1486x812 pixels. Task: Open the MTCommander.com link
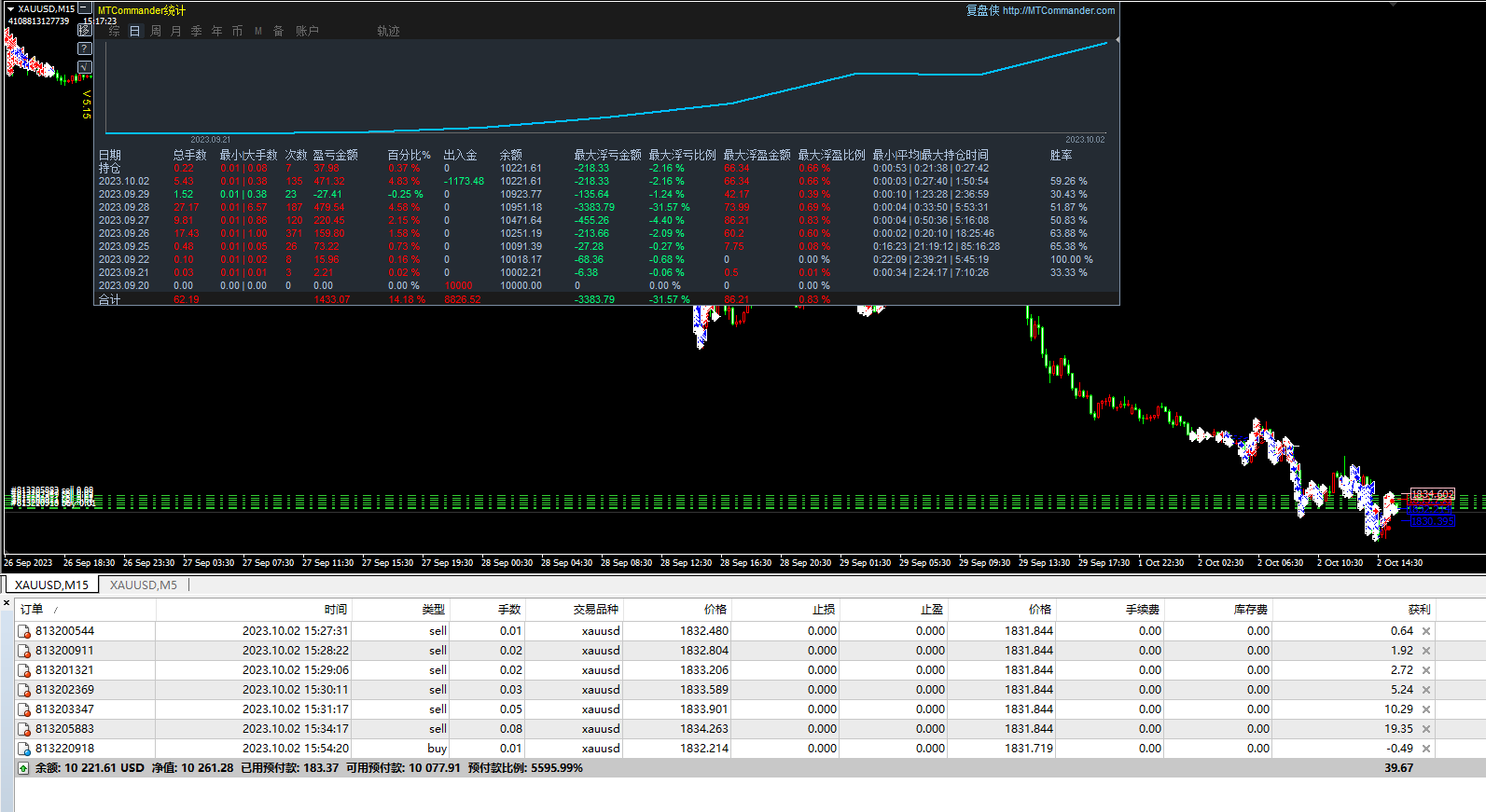click(1059, 10)
